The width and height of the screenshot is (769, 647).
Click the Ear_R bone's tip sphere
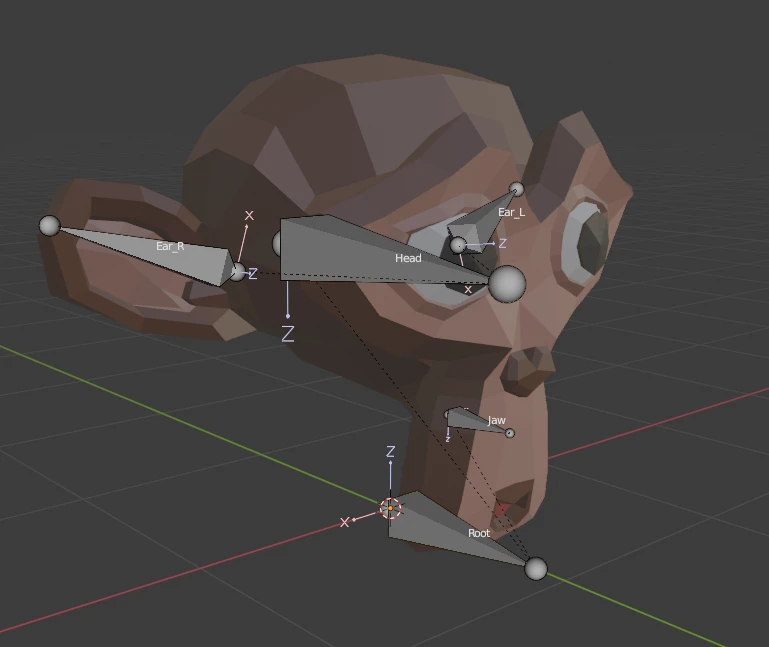point(50,226)
